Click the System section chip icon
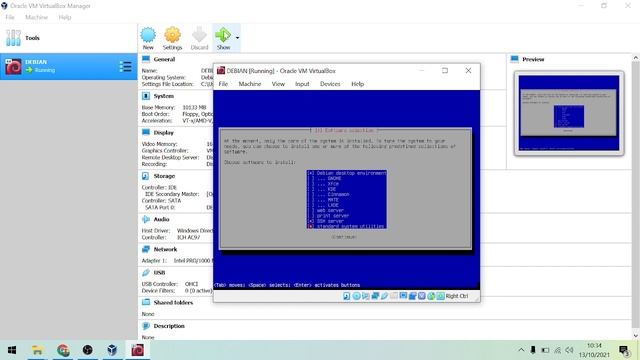 (x=146, y=96)
